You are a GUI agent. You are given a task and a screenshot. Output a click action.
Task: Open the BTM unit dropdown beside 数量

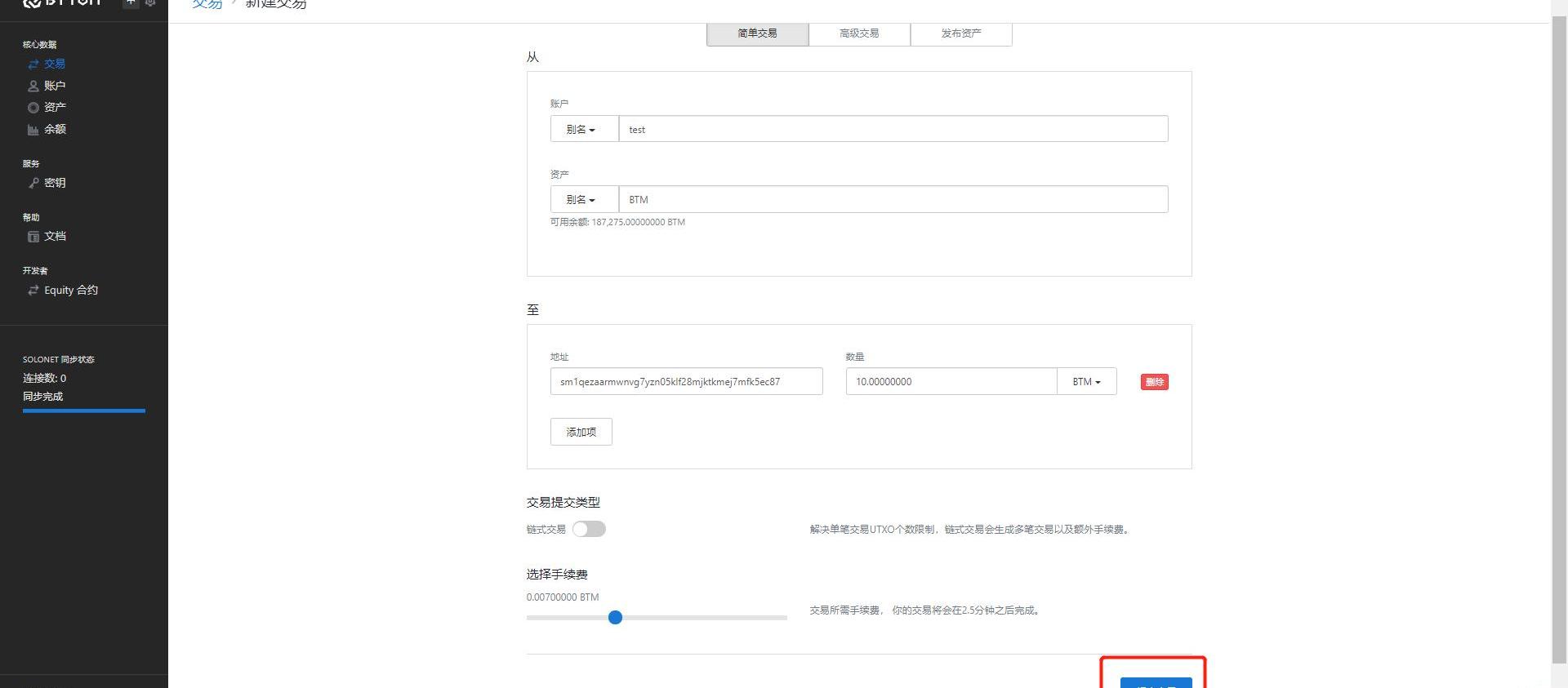[1086, 381]
